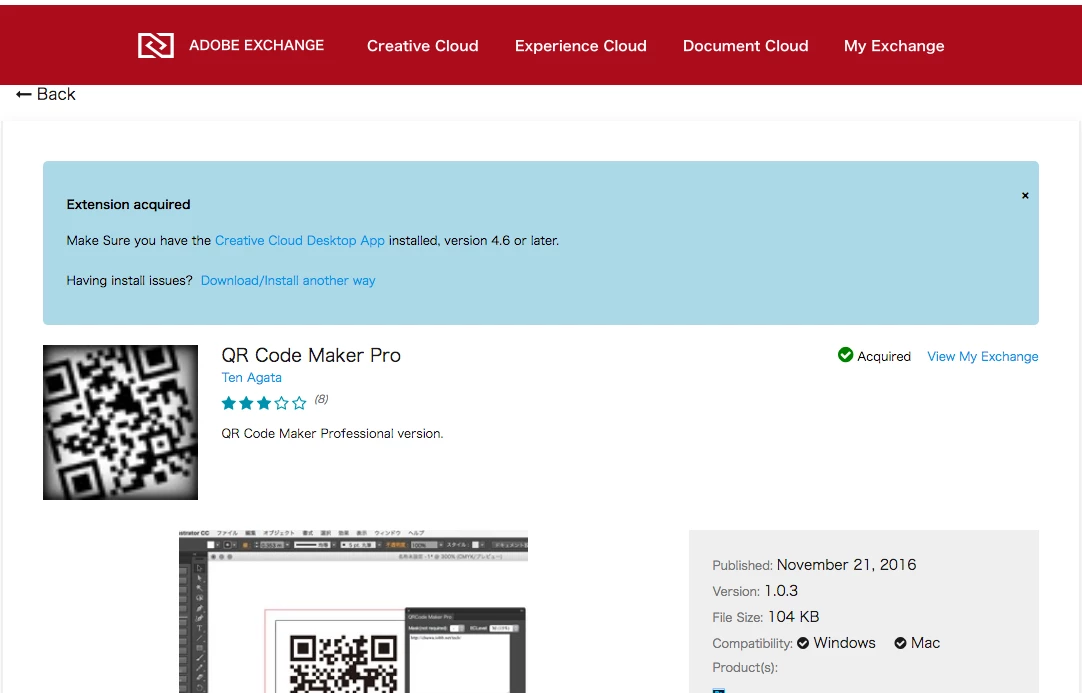Select the version number 1.0.3
Image resolution: width=1082 pixels, height=693 pixels.
click(x=781, y=591)
